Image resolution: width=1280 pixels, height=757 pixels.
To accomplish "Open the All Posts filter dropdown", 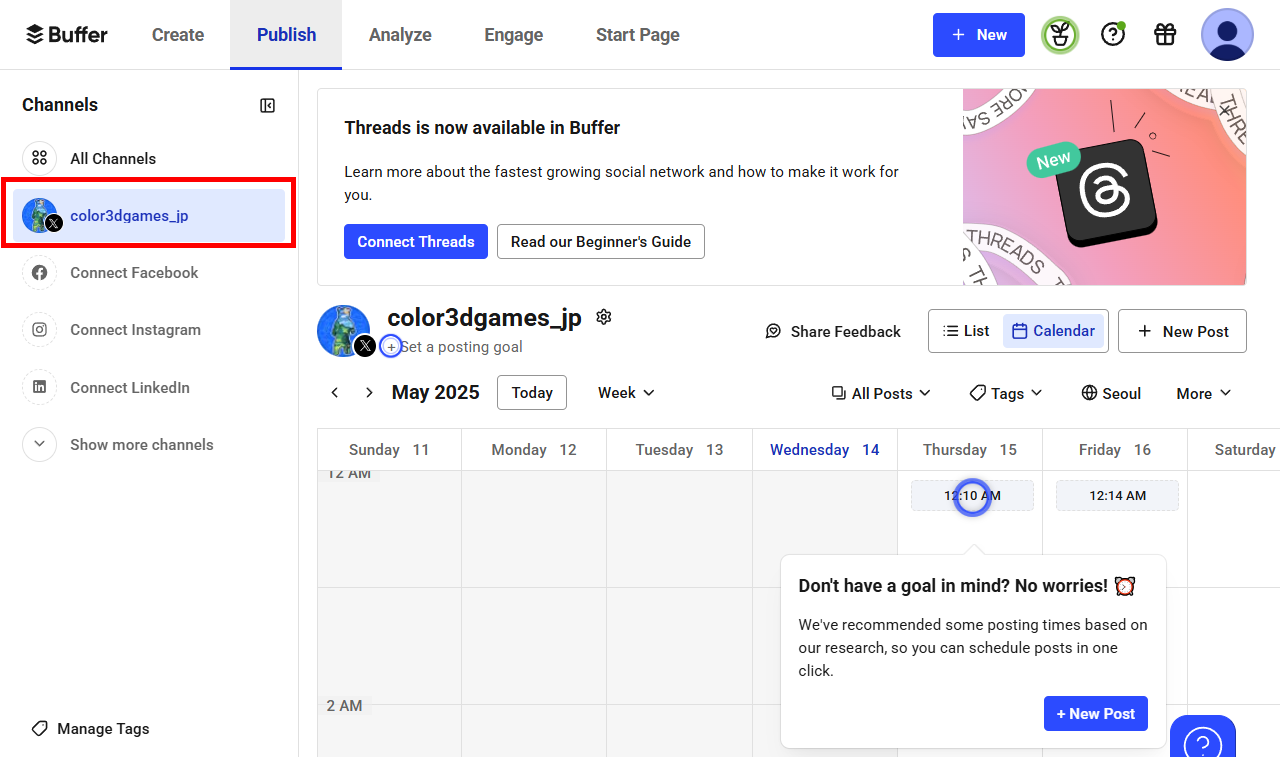I will (881, 393).
